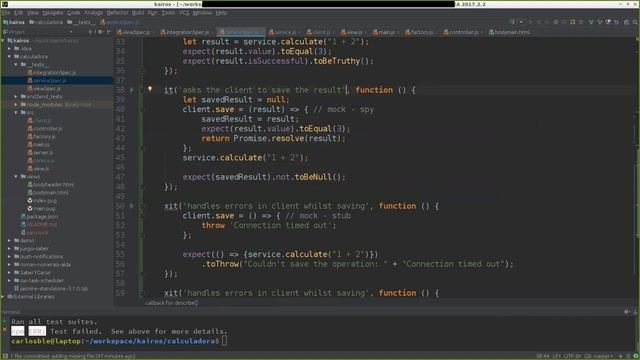Open the Code menu
Viewport: 640px width, 360px height.
[74, 13]
